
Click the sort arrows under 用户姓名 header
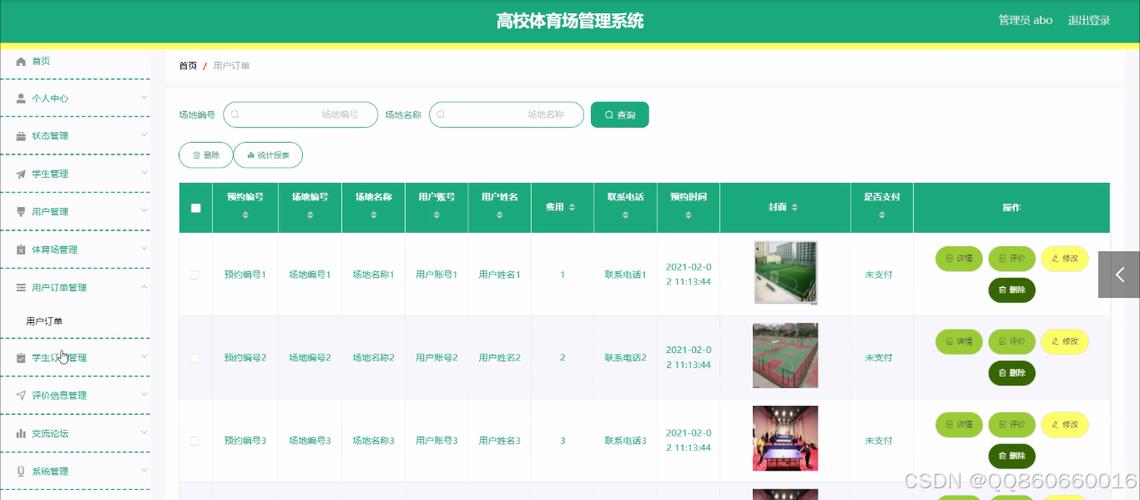[499, 215]
